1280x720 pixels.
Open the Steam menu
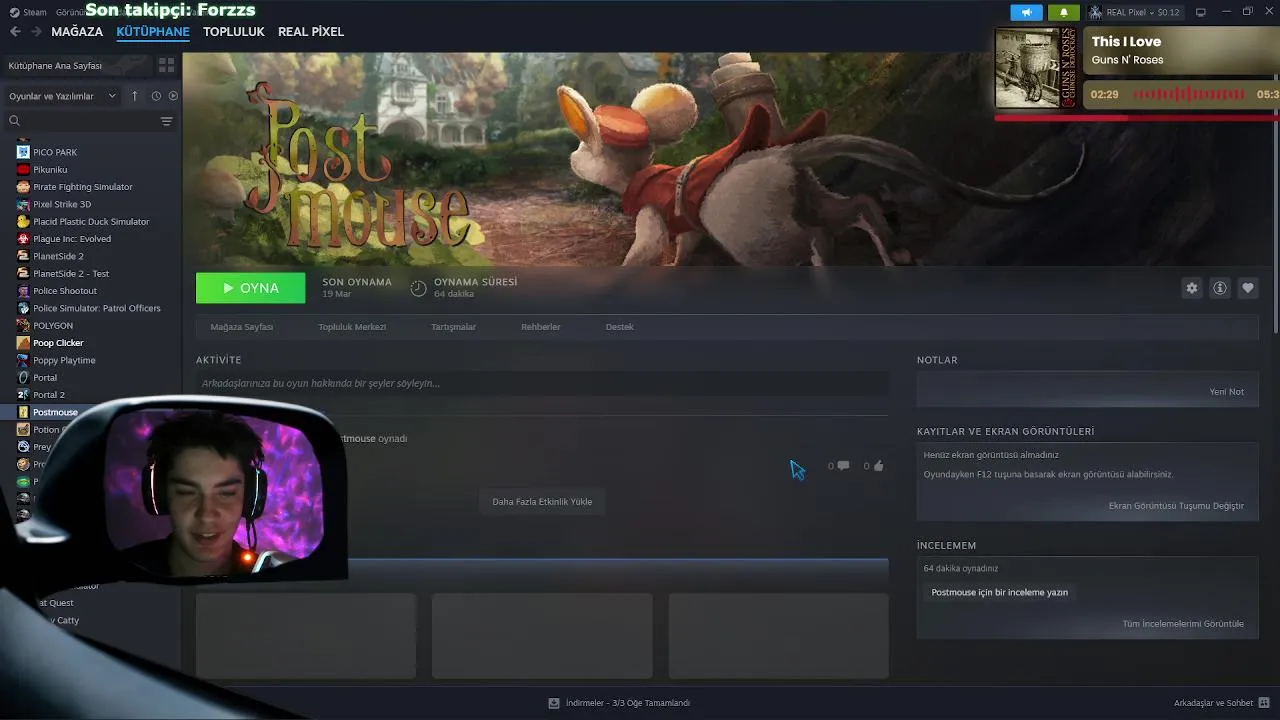click(x=29, y=12)
